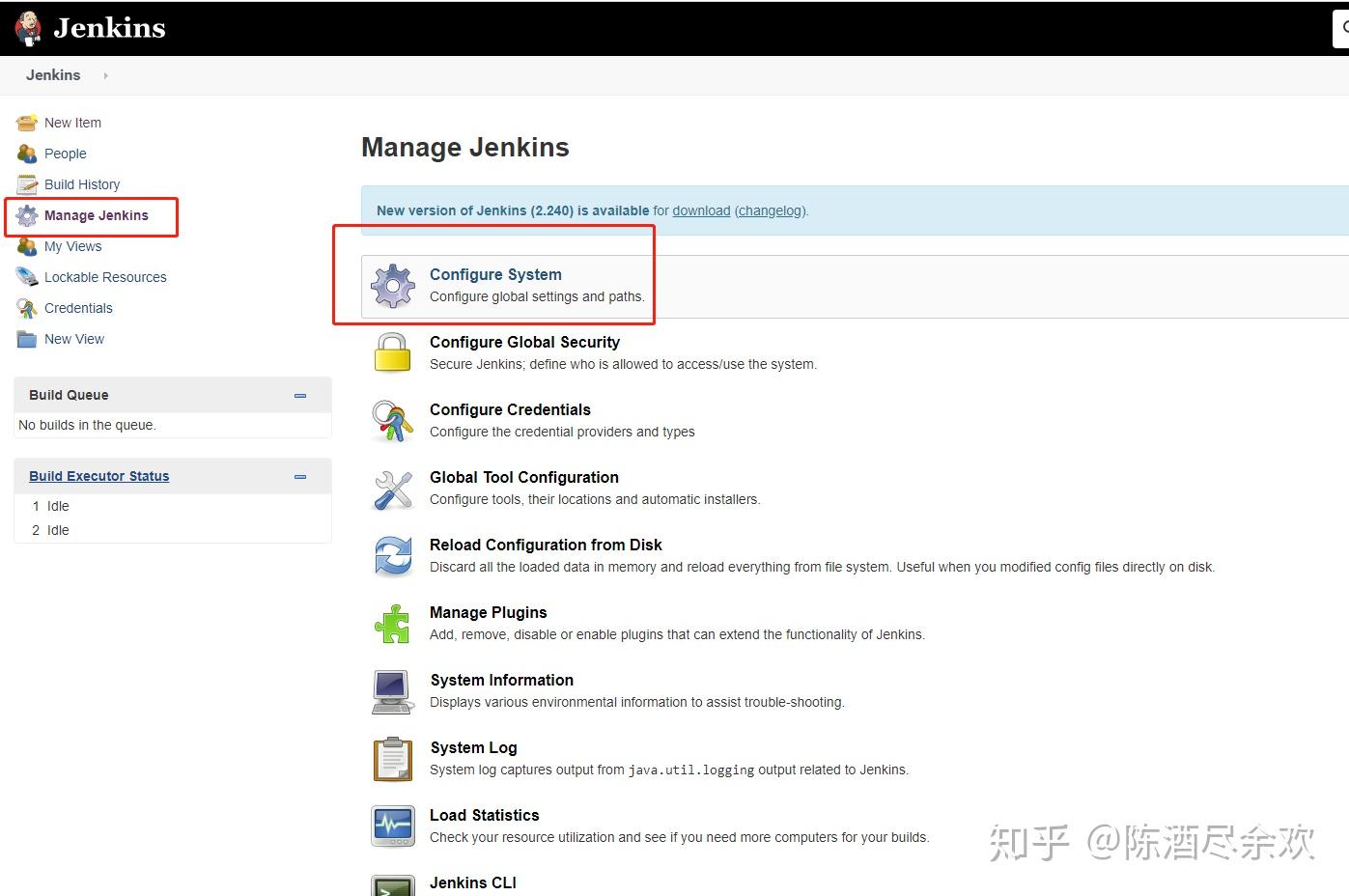Viewport: 1349px width, 896px height.
Task: Open My Views in the sidebar
Action: [x=72, y=246]
